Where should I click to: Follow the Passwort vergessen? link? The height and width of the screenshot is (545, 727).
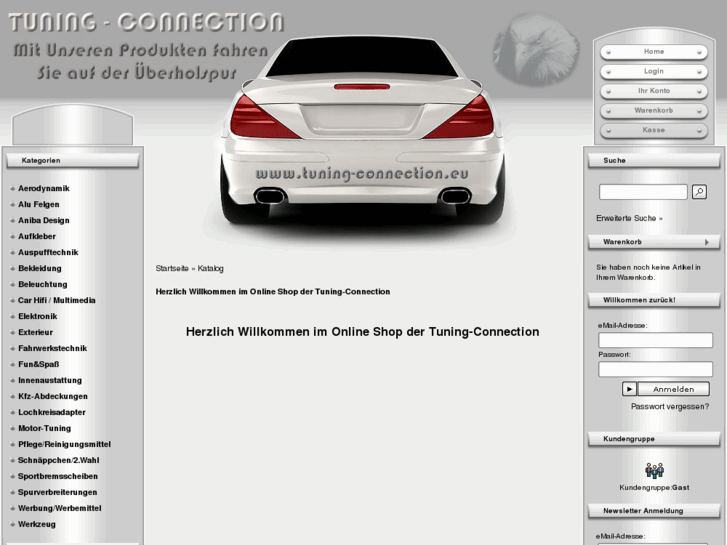tap(670, 407)
